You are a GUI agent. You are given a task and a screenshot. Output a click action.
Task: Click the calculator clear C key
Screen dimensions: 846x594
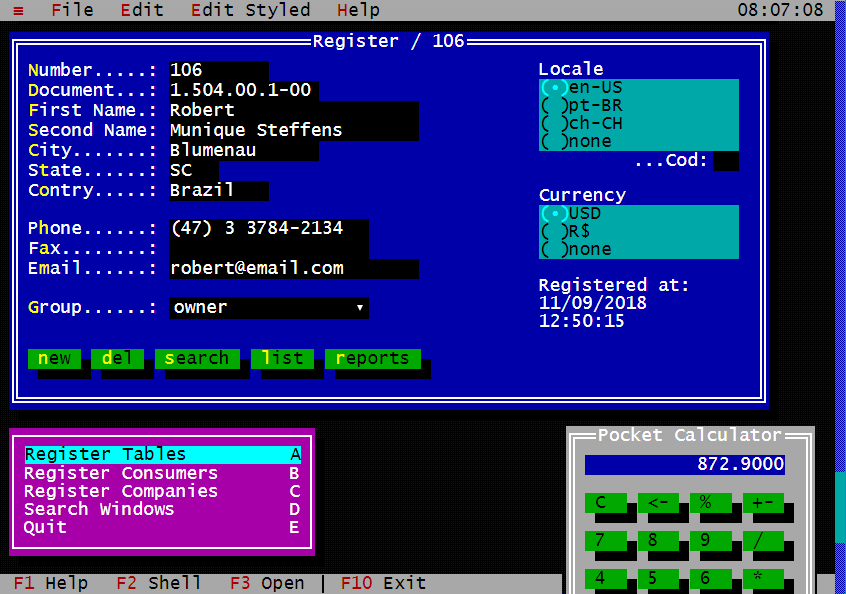[605, 503]
